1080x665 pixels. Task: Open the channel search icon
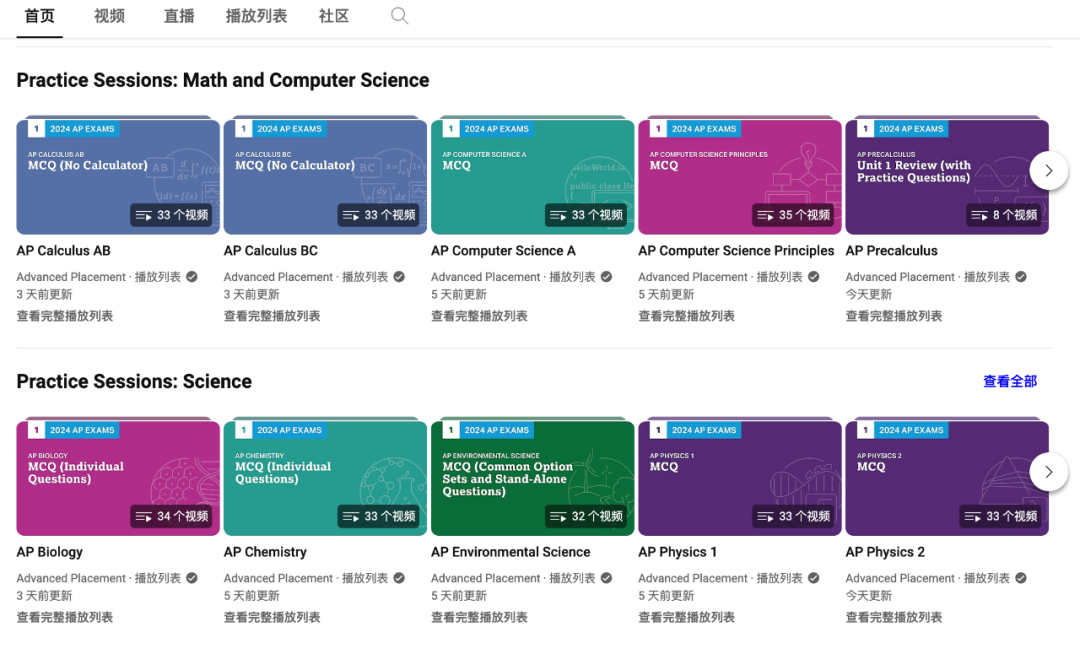399,16
